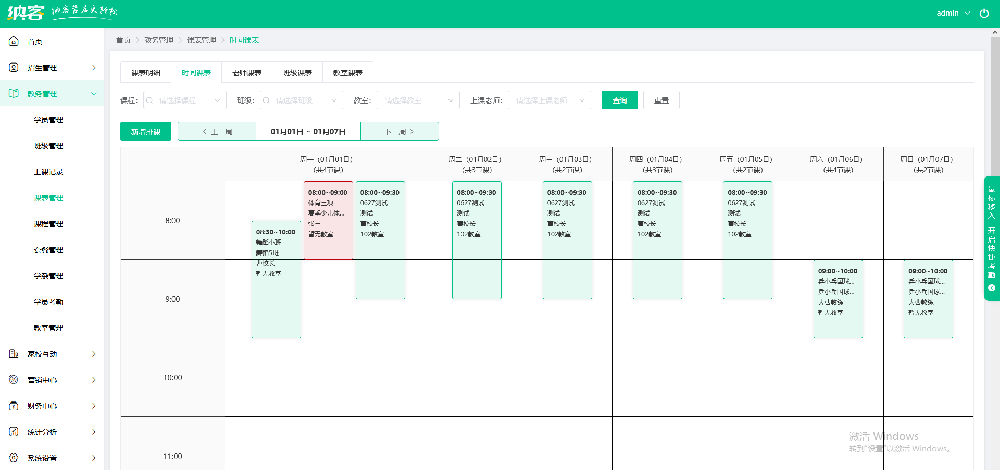Expand the 招生管理 sidebar menu chevron
Image resolution: width=1000 pixels, height=470 pixels.
94,68
